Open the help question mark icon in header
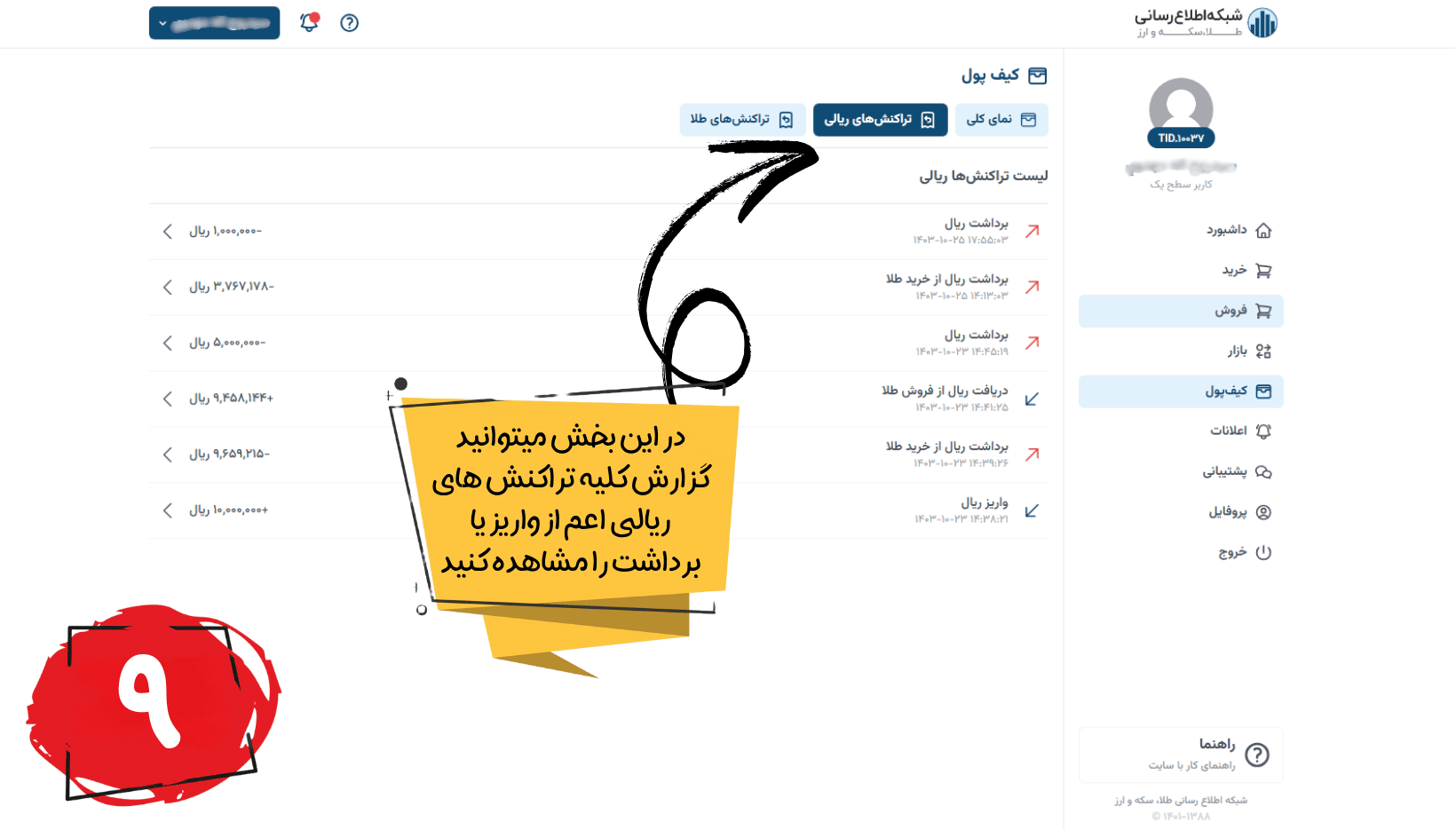 (x=350, y=23)
